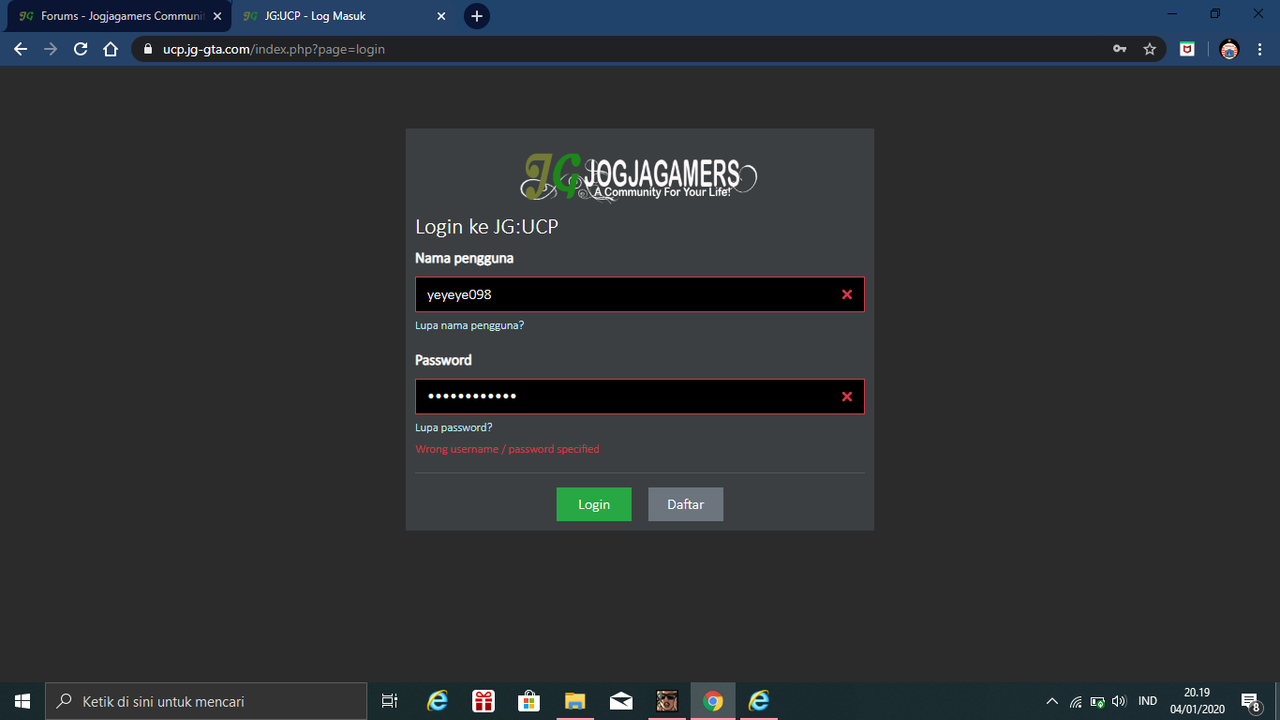Image resolution: width=1280 pixels, height=720 pixels.
Task: Open the Chrome three-dot menu
Action: point(1260,49)
